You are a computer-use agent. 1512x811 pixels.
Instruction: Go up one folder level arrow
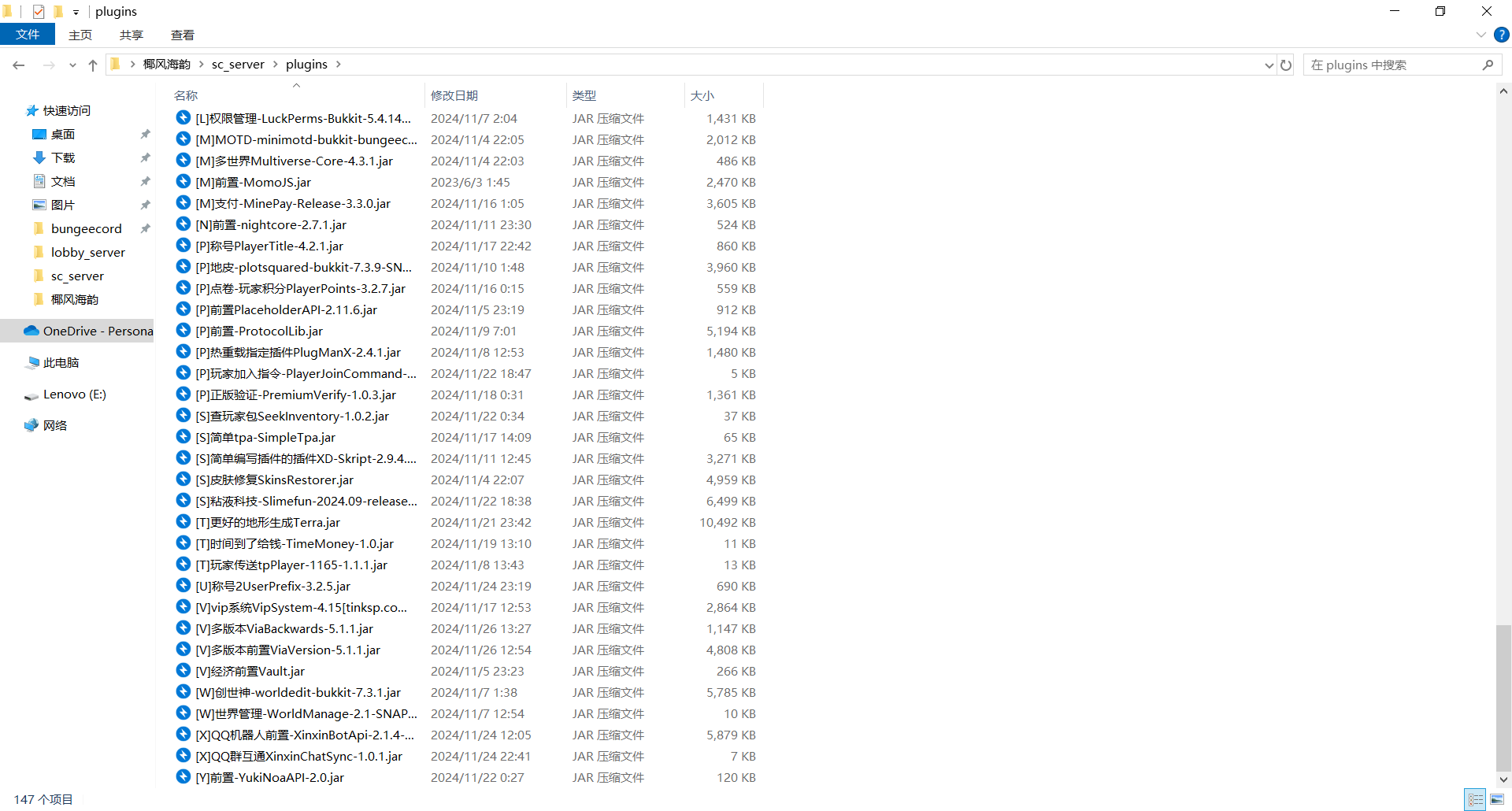point(93,65)
